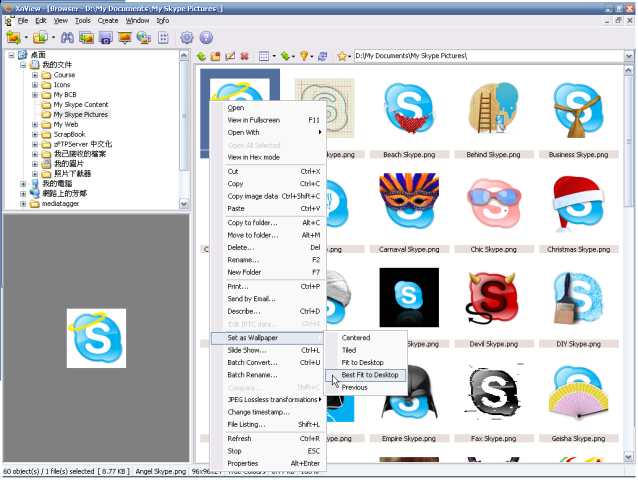Click the yellow filter funnel icon
Image resolution: width=638 pixels, height=480 pixels.
[x=304, y=57]
